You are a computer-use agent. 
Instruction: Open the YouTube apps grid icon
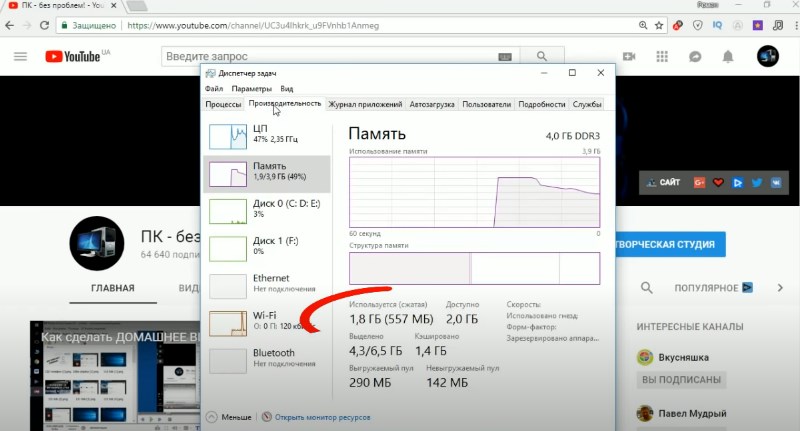[x=662, y=57]
